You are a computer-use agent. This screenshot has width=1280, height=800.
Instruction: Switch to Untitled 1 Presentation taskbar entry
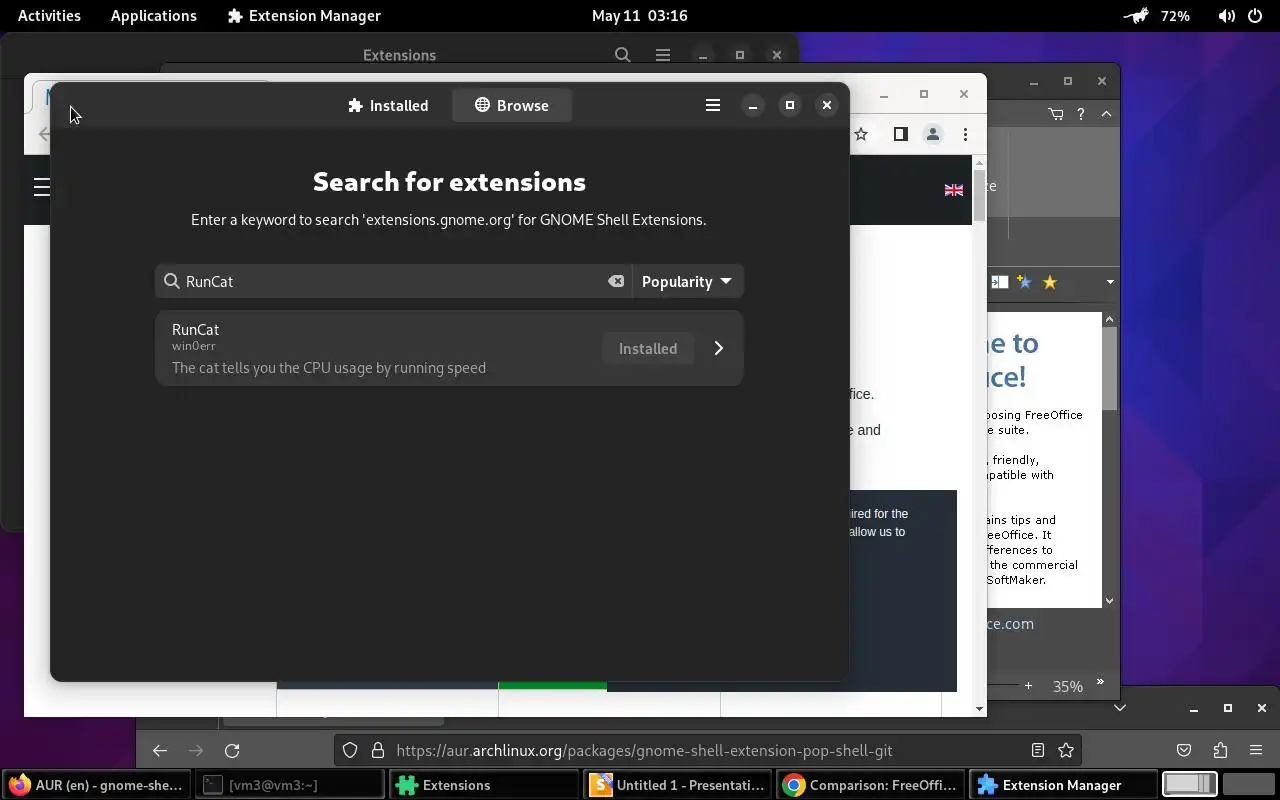pos(678,785)
